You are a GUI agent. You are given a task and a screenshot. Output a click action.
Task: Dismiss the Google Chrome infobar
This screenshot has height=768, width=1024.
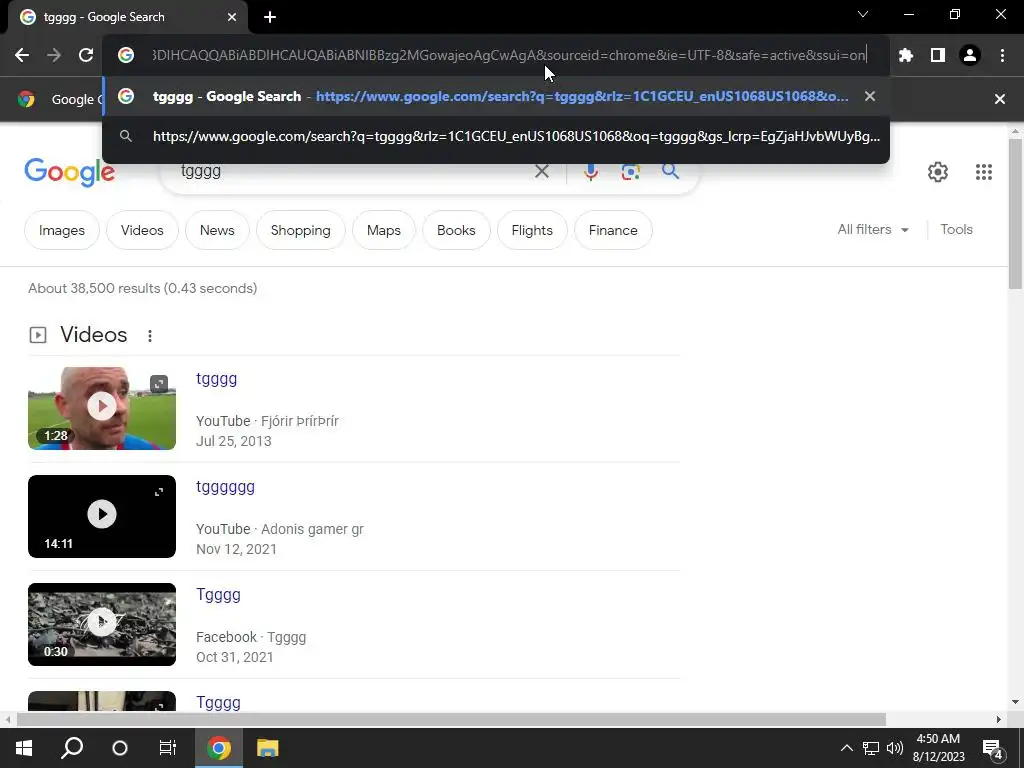[999, 99]
